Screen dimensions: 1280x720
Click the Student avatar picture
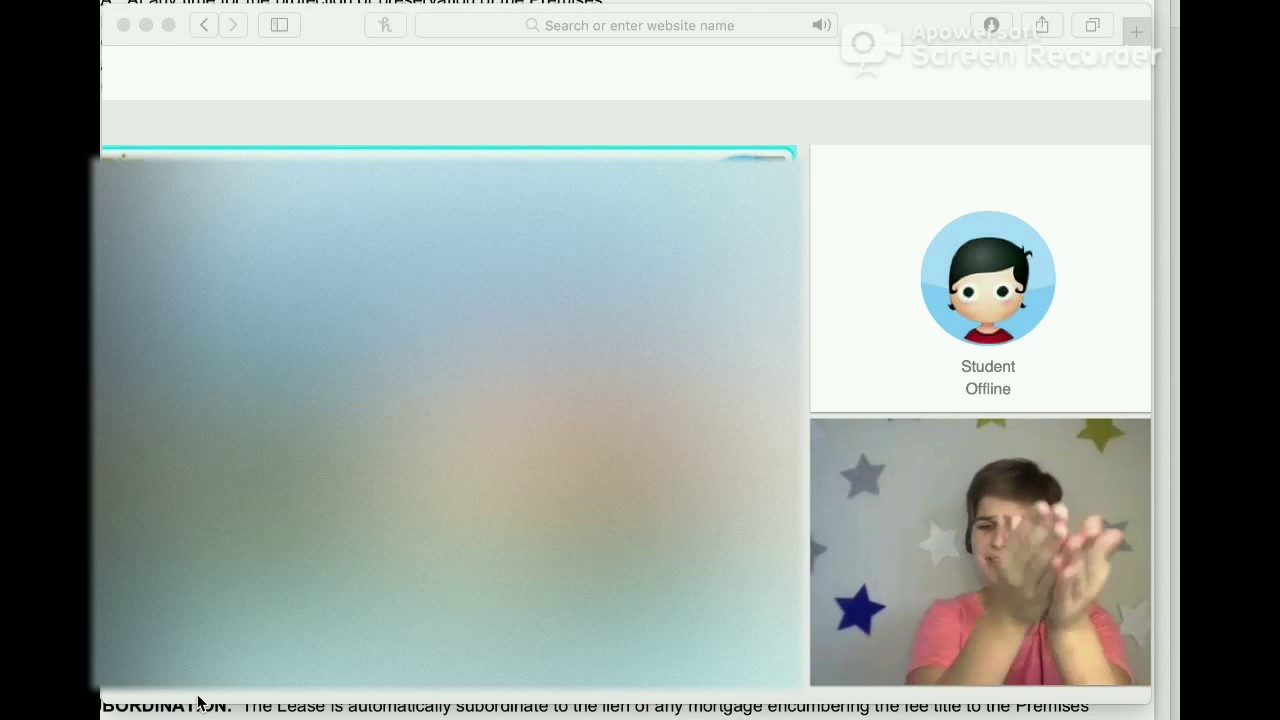(x=988, y=278)
